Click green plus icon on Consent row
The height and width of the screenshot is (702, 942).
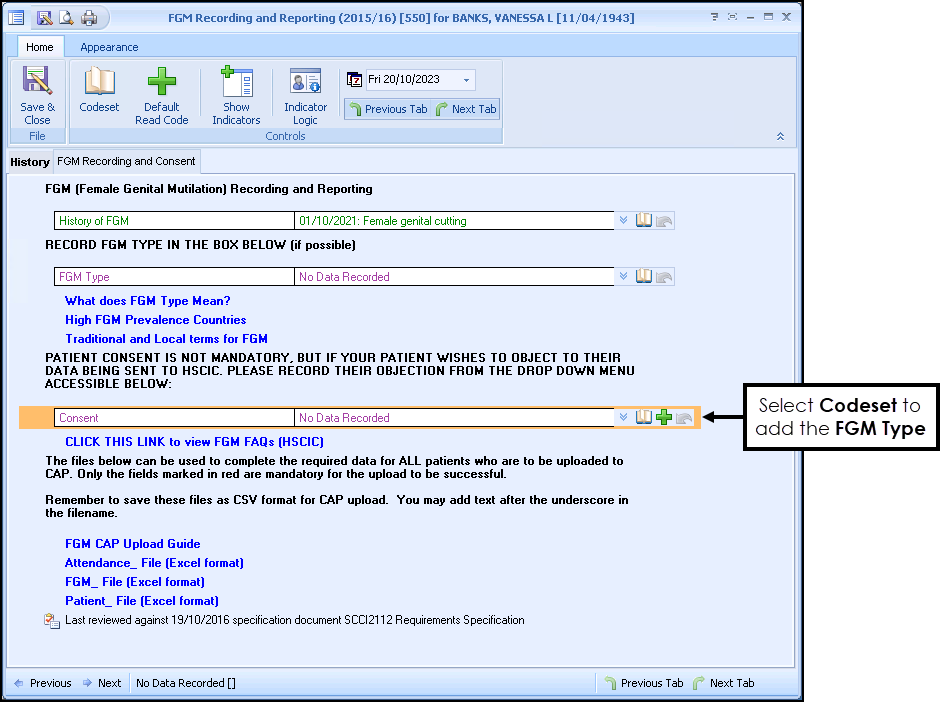pos(664,418)
